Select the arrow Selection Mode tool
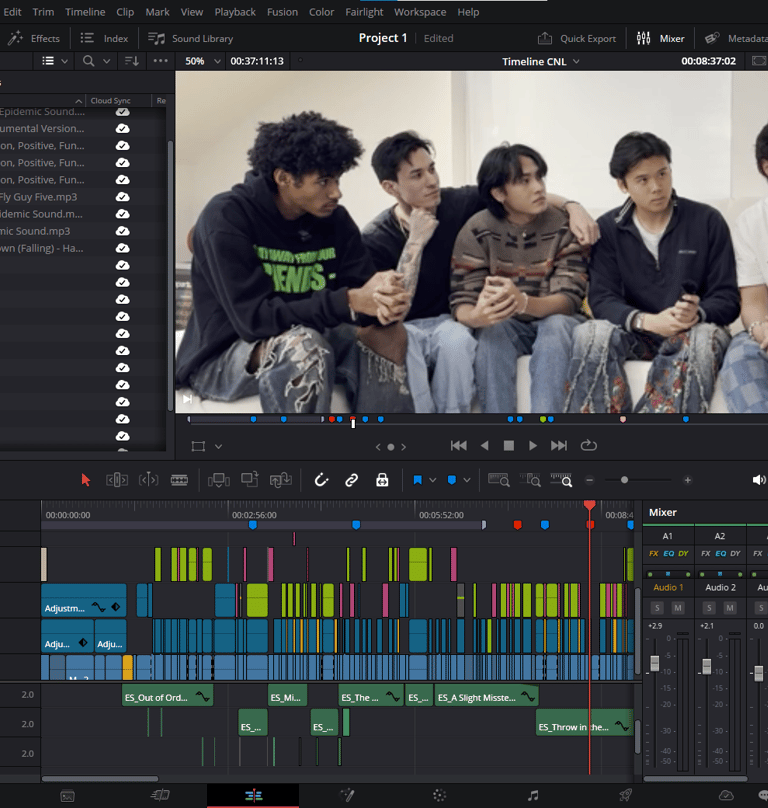The height and width of the screenshot is (808, 768). coord(85,480)
